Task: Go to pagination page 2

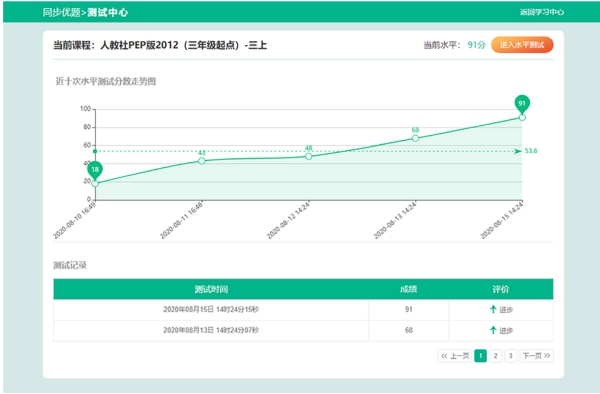Action: 495,356
